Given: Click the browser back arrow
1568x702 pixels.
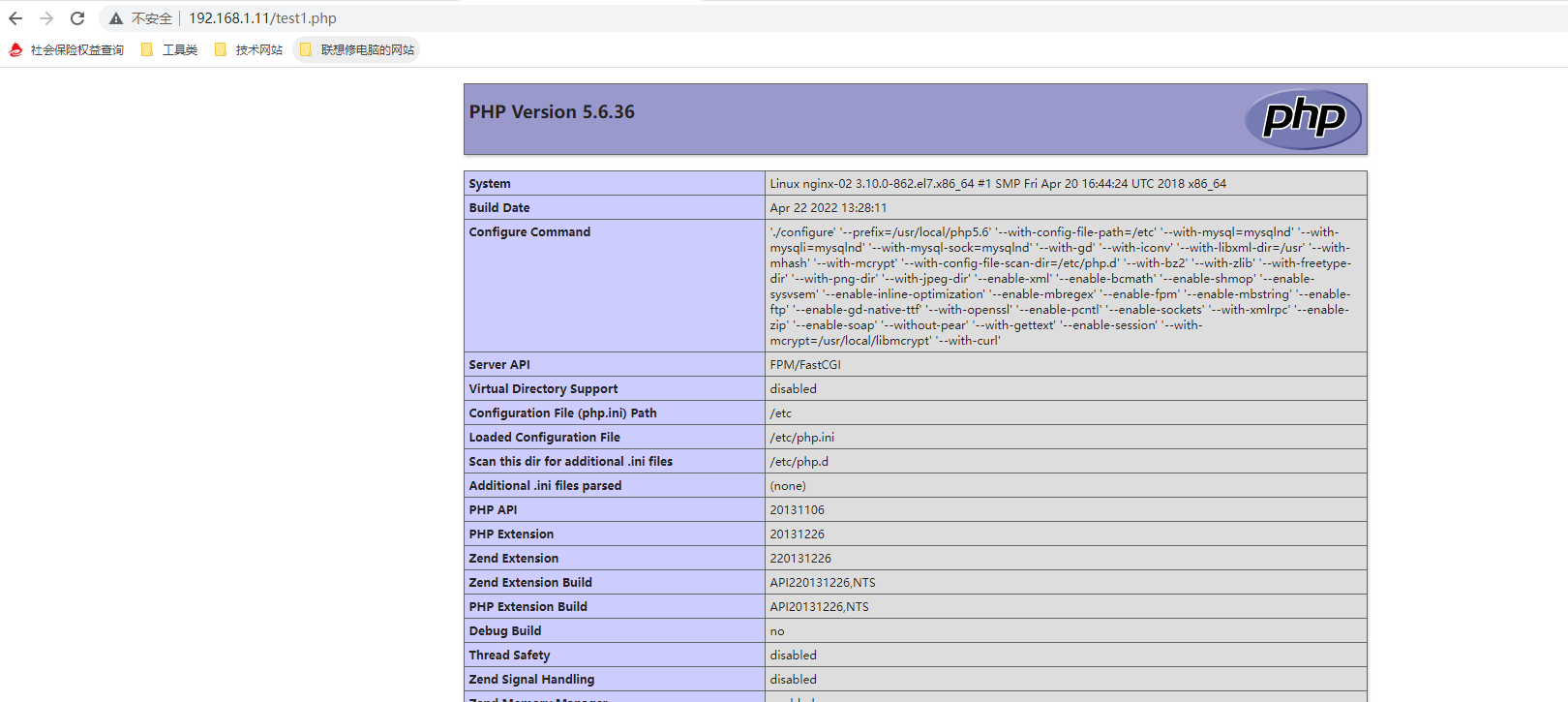Looking at the screenshot, I should 15,18.
